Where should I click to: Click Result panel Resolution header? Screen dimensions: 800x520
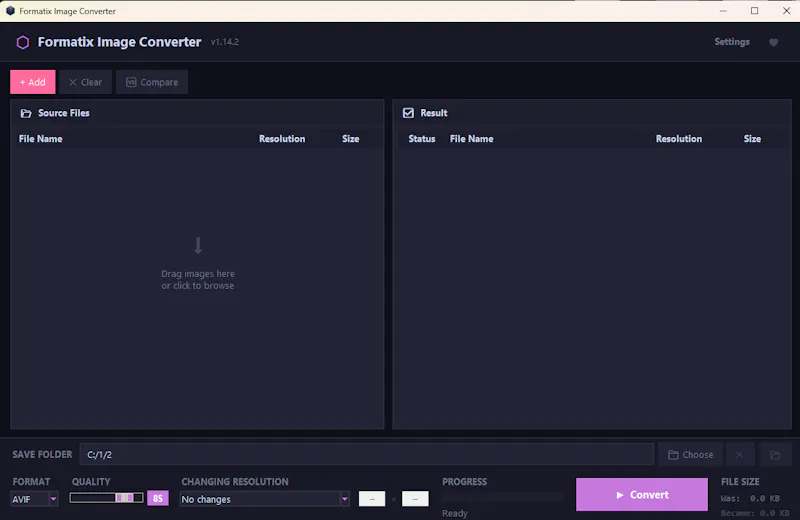[679, 139]
